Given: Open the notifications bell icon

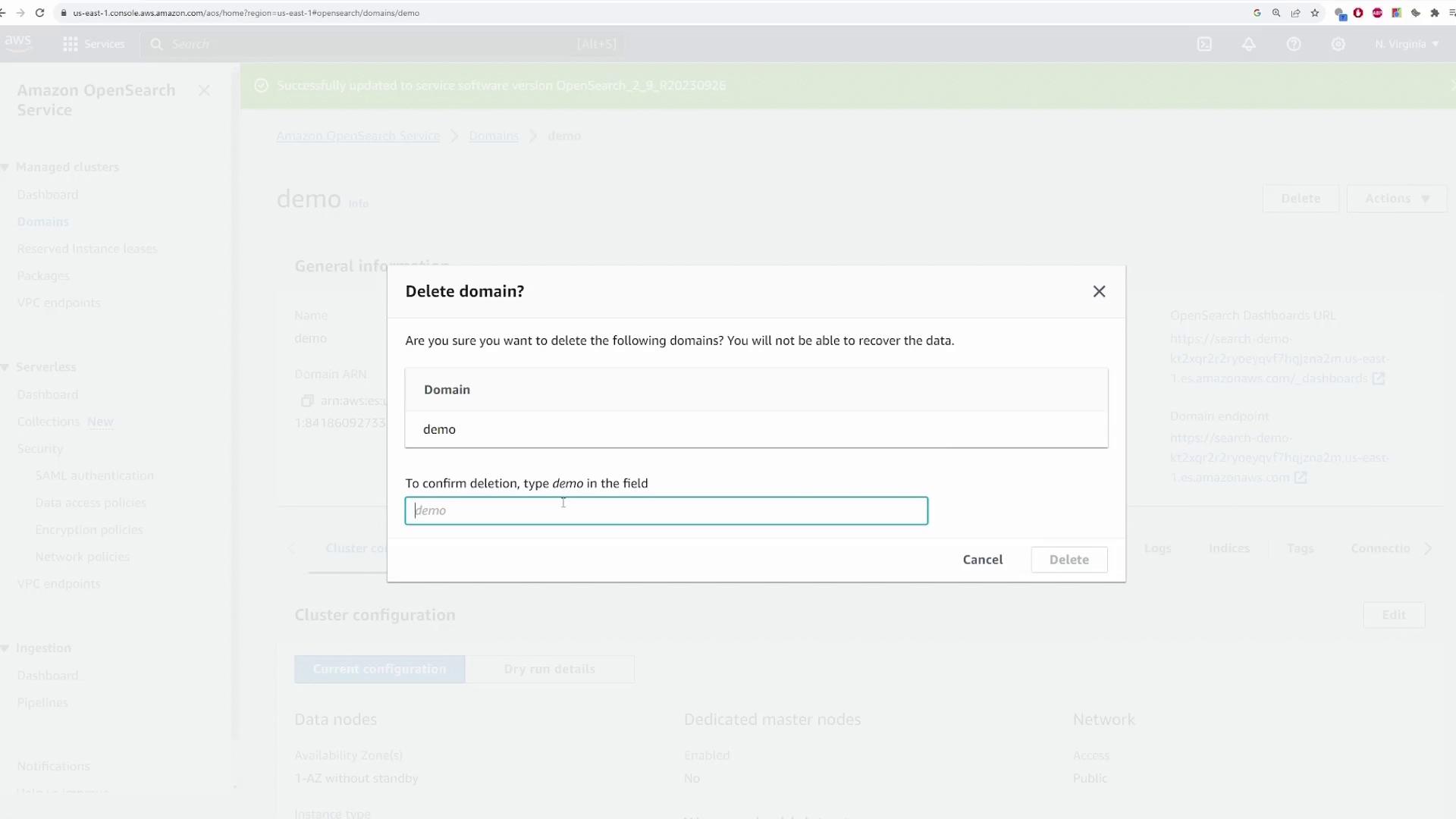Looking at the screenshot, I should pyautogui.click(x=1248, y=44).
